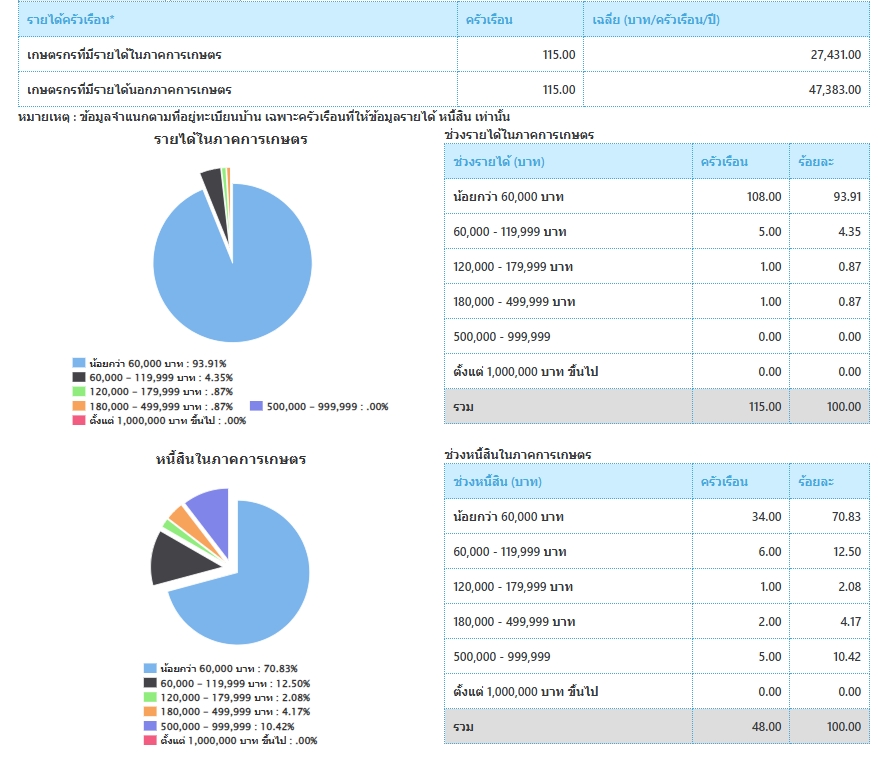This screenshot has width=885, height=768.
Task: Click the ช่วงรายได้ (บาท) column header
Action: pos(499,161)
